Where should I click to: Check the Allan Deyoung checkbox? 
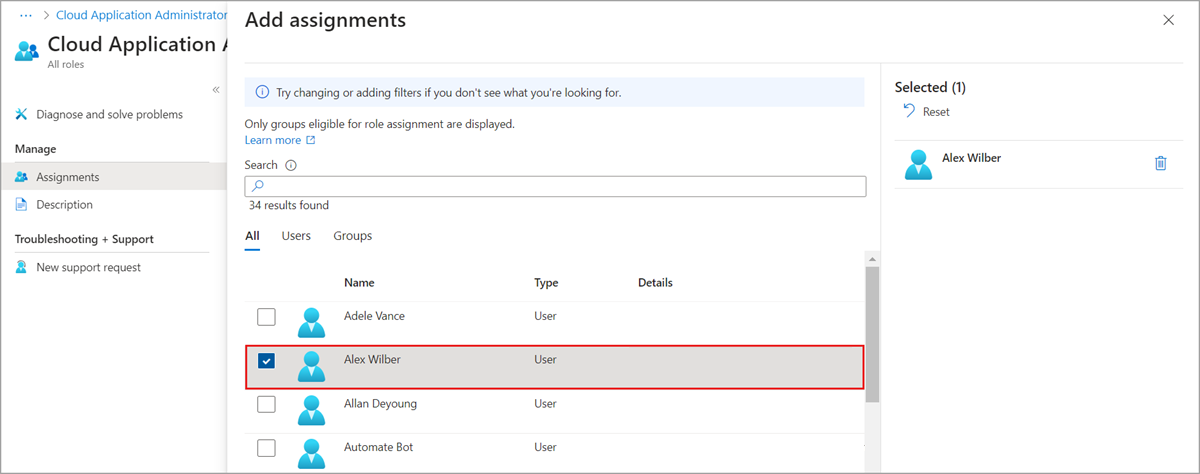pos(266,405)
